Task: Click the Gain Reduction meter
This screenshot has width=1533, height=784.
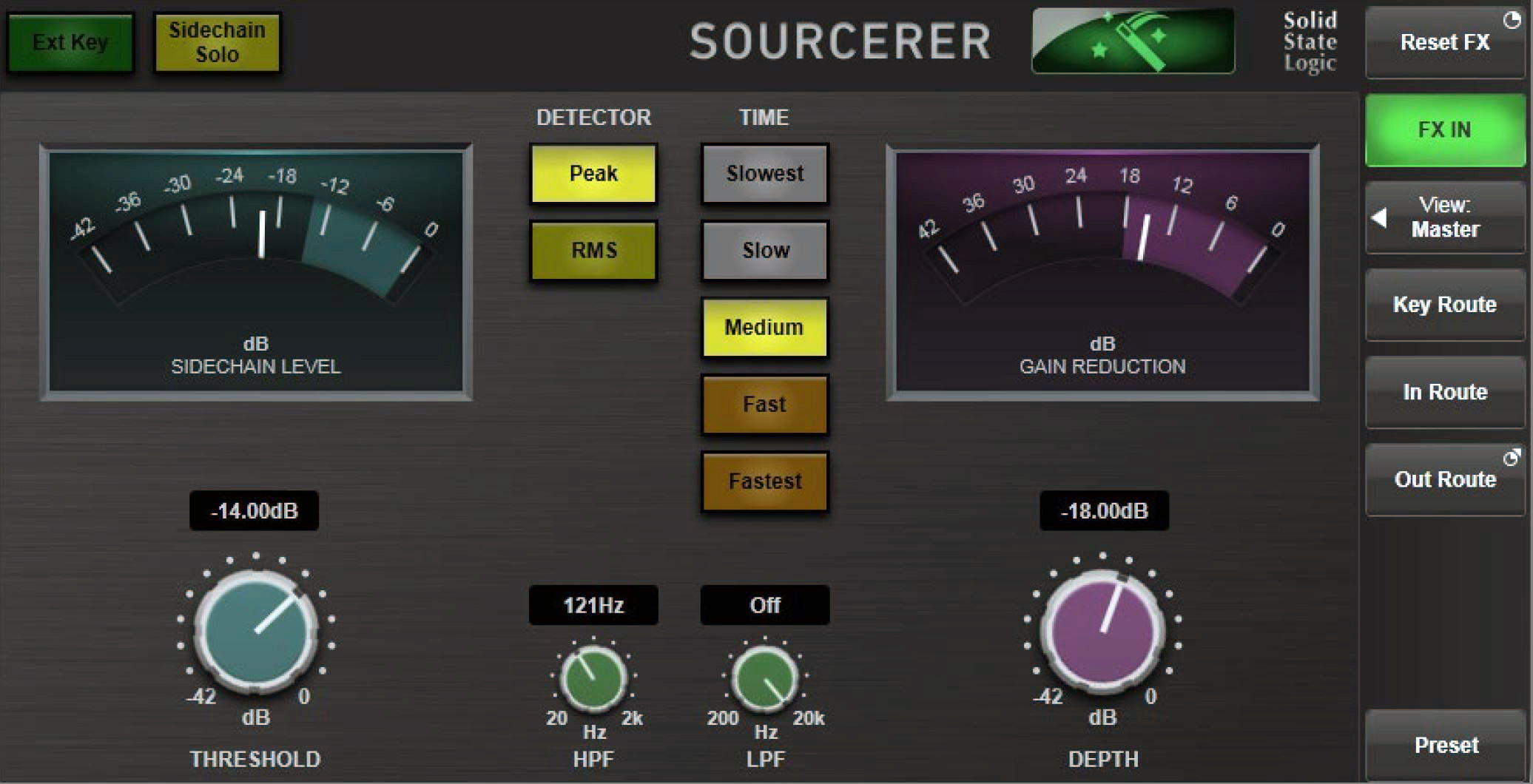Action: pyautogui.click(x=1102, y=272)
